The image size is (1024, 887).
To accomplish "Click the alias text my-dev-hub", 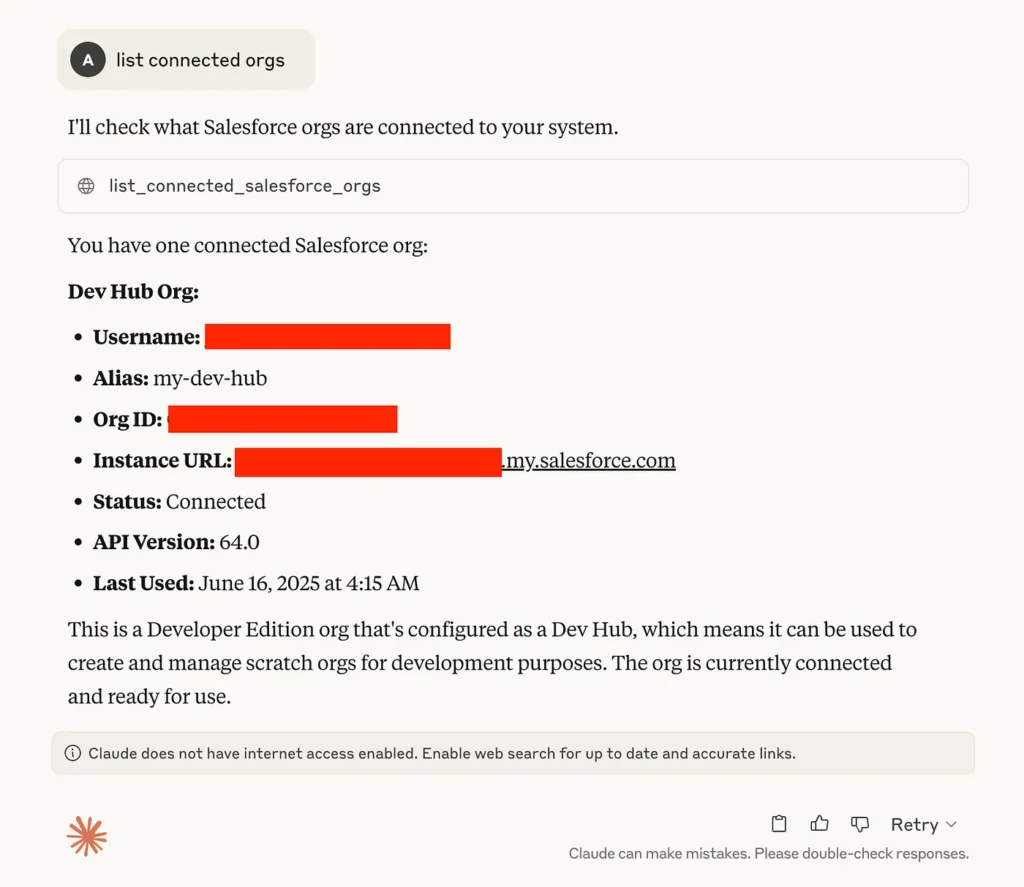I will 210,378.
